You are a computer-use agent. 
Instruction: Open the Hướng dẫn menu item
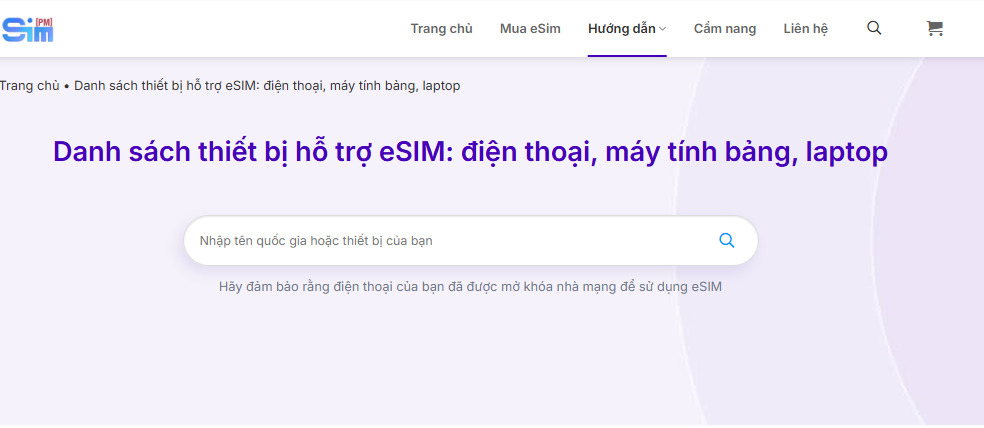click(622, 29)
